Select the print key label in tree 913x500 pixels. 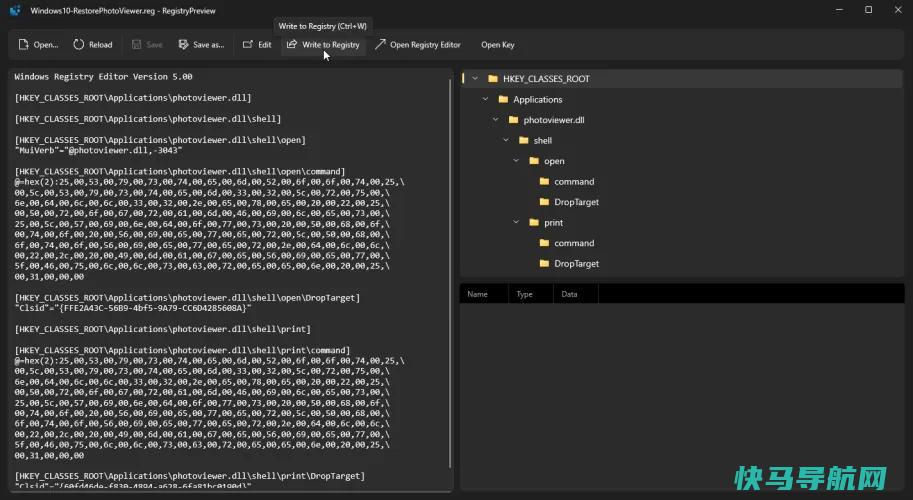coord(554,222)
